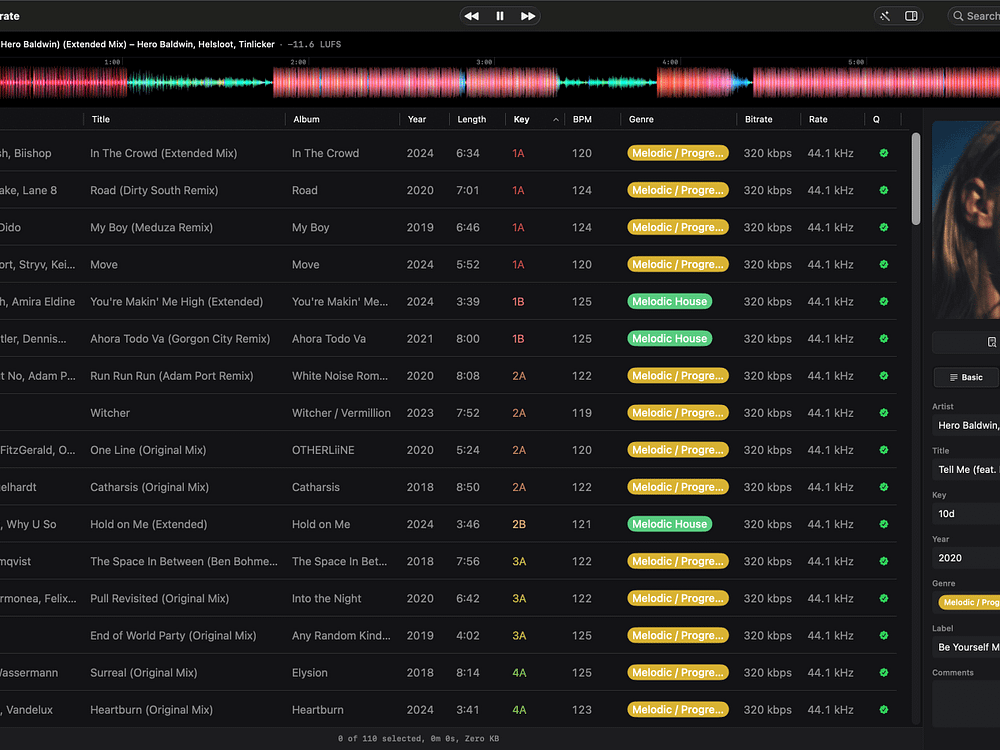Sort by the Length column

point(471,119)
